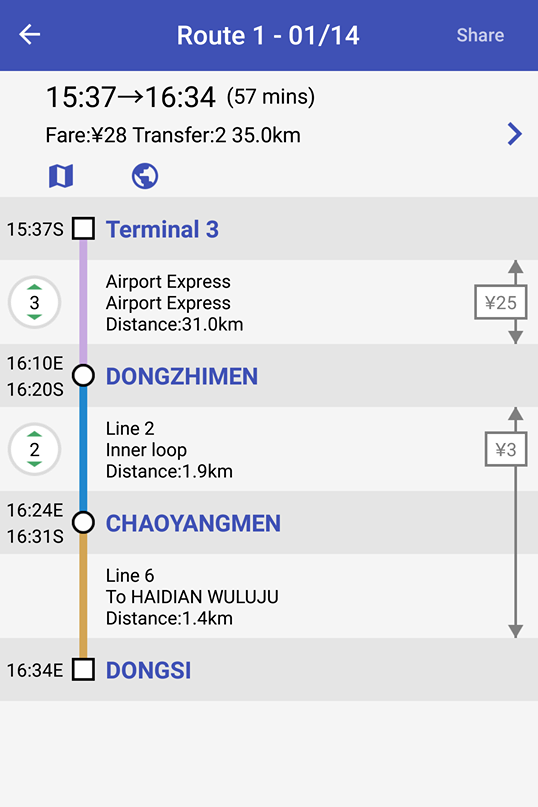Tap the 15:37→16:34 time summary

coord(180,97)
